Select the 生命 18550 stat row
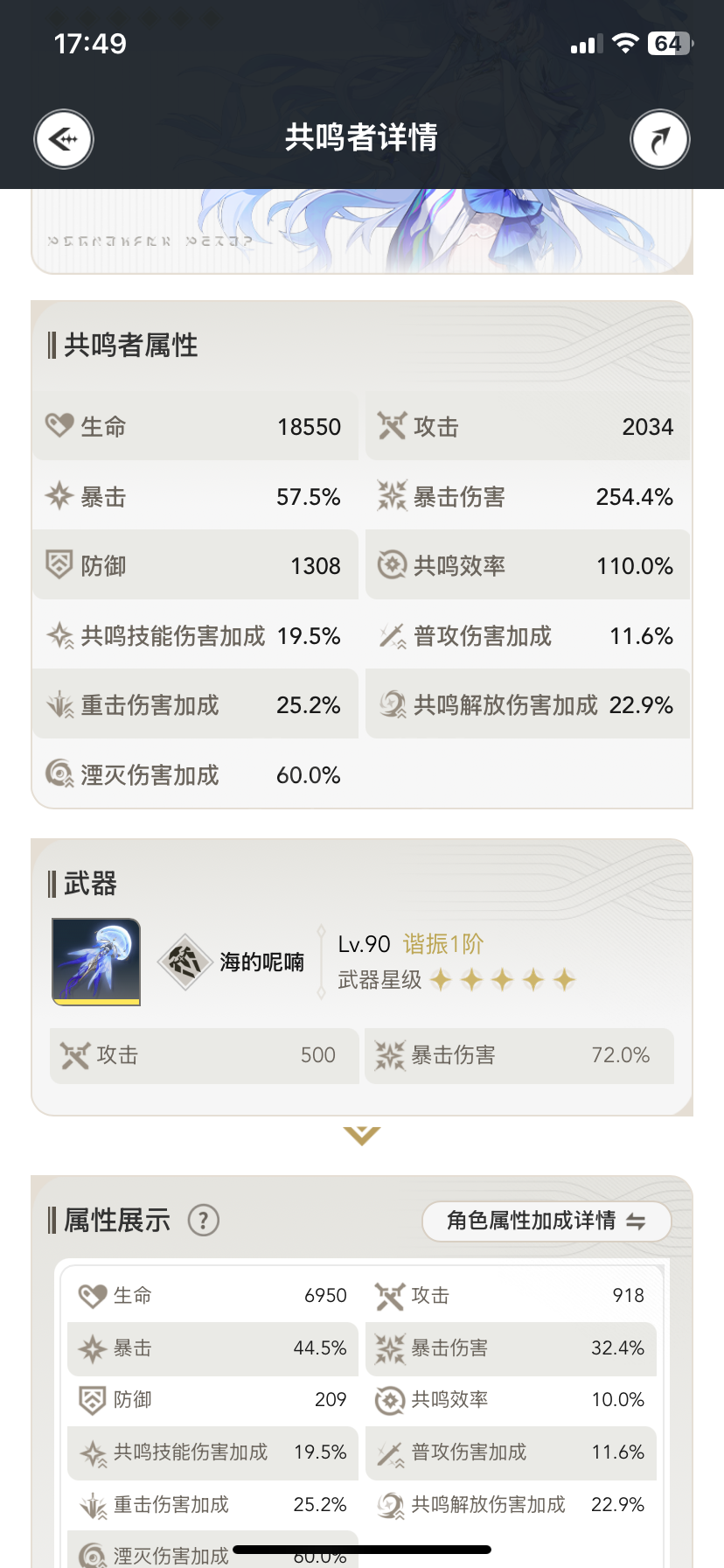 coord(196,426)
